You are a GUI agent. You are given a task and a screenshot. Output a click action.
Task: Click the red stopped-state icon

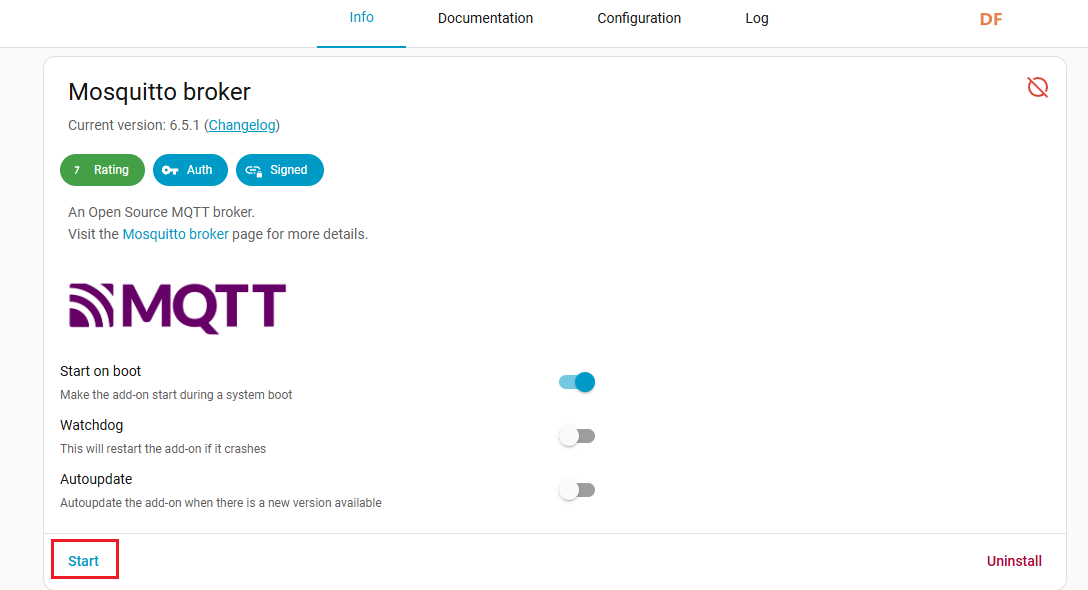coord(1037,87)
